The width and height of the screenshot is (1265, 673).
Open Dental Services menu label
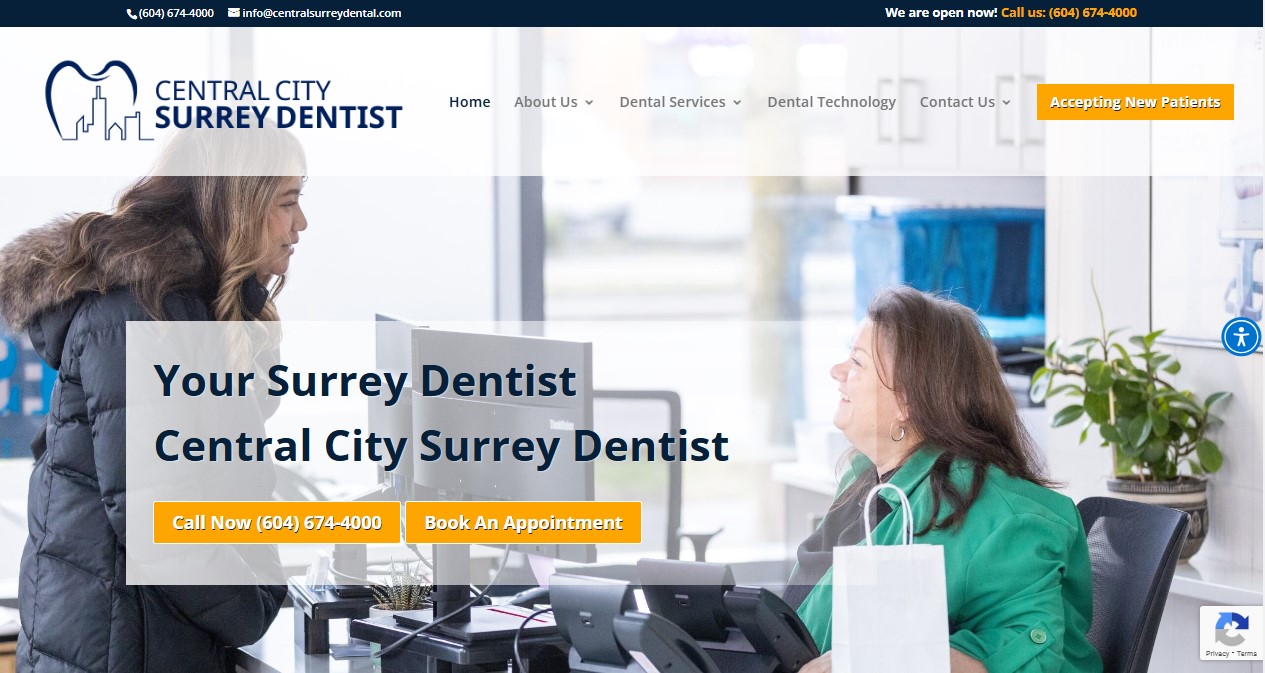pyautogui.click(x=672, y=102)
